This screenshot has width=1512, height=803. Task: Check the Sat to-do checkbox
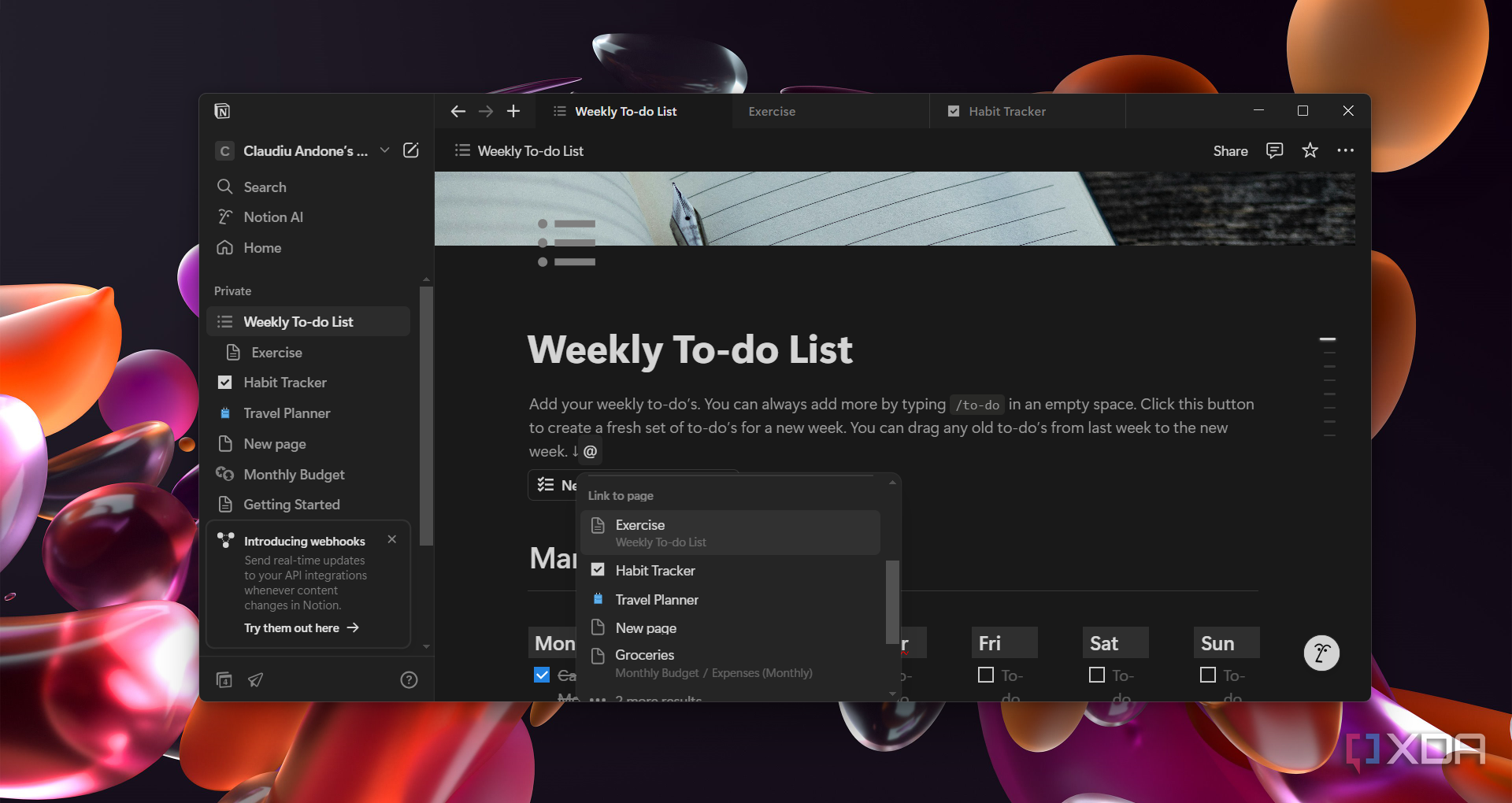pos(1097,675)
